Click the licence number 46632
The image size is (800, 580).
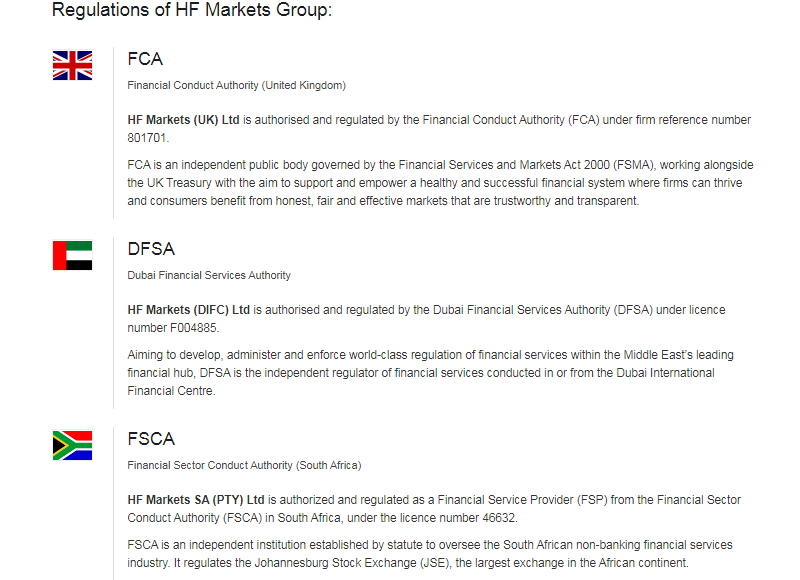[x=498, y=518]
